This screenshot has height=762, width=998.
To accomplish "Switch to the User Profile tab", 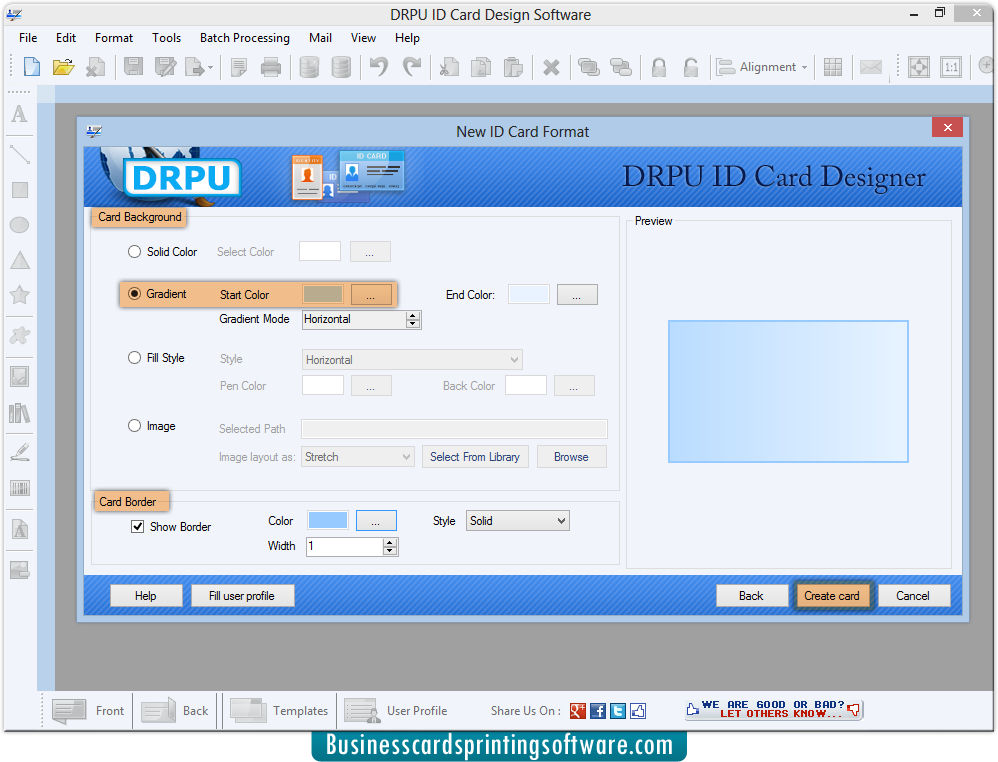I will coord(396,710).
